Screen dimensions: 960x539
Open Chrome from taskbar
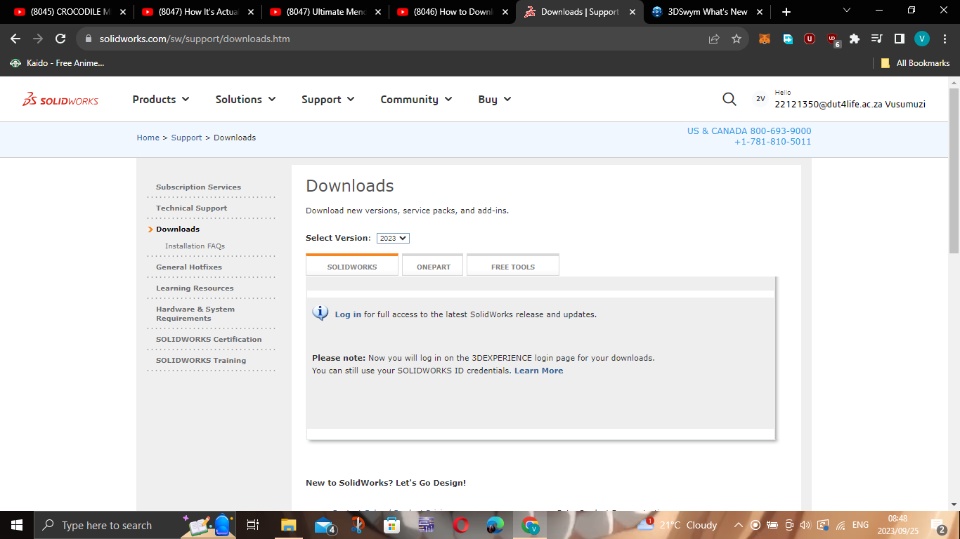[530, 525]
